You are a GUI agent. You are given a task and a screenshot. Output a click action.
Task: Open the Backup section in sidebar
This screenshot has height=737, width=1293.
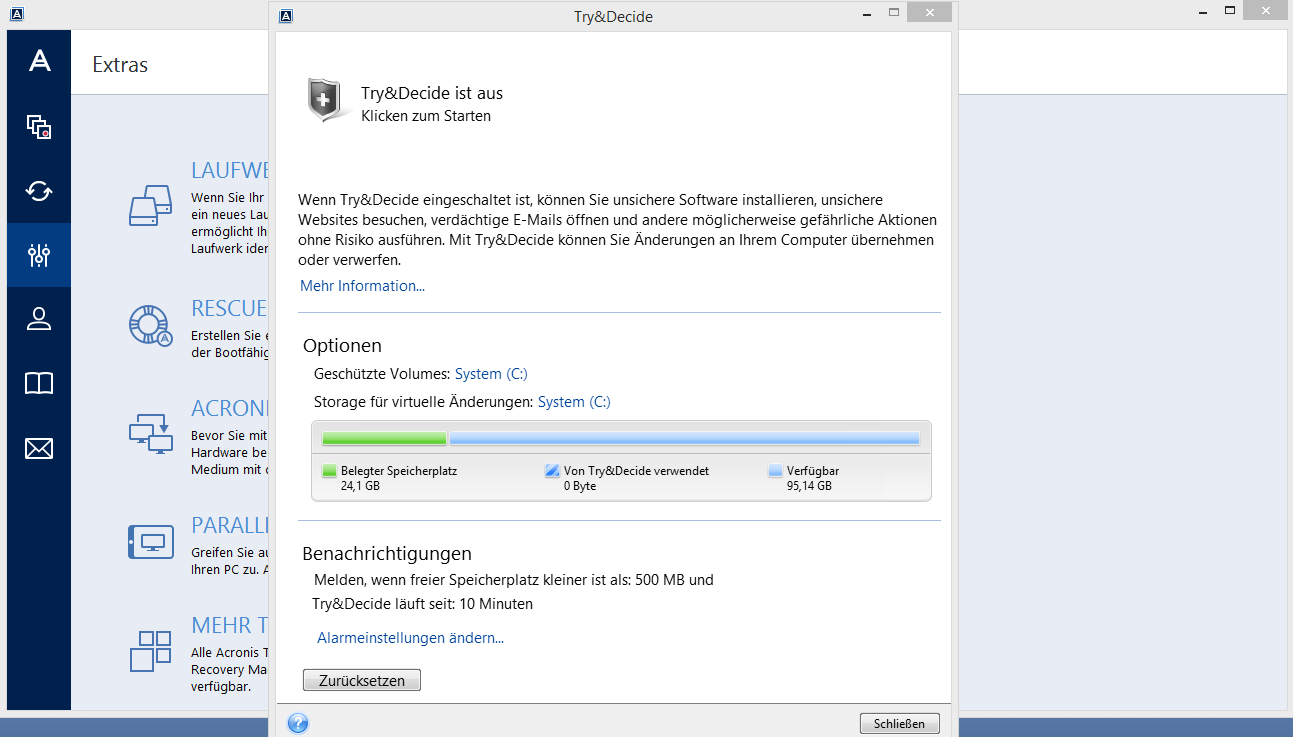pyautogui.click(x=39, y=127)
